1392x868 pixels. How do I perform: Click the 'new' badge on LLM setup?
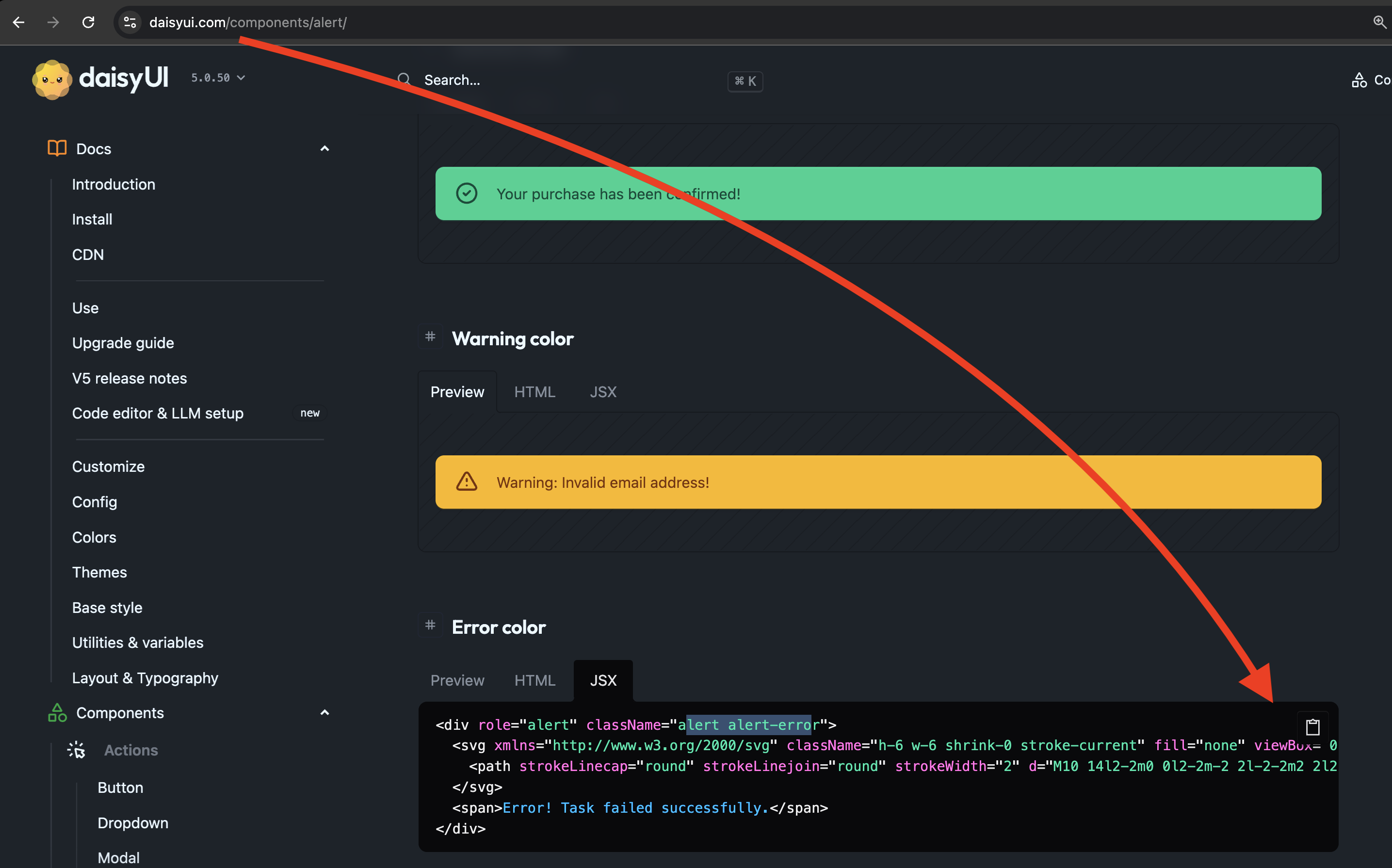tap(310, 413)
